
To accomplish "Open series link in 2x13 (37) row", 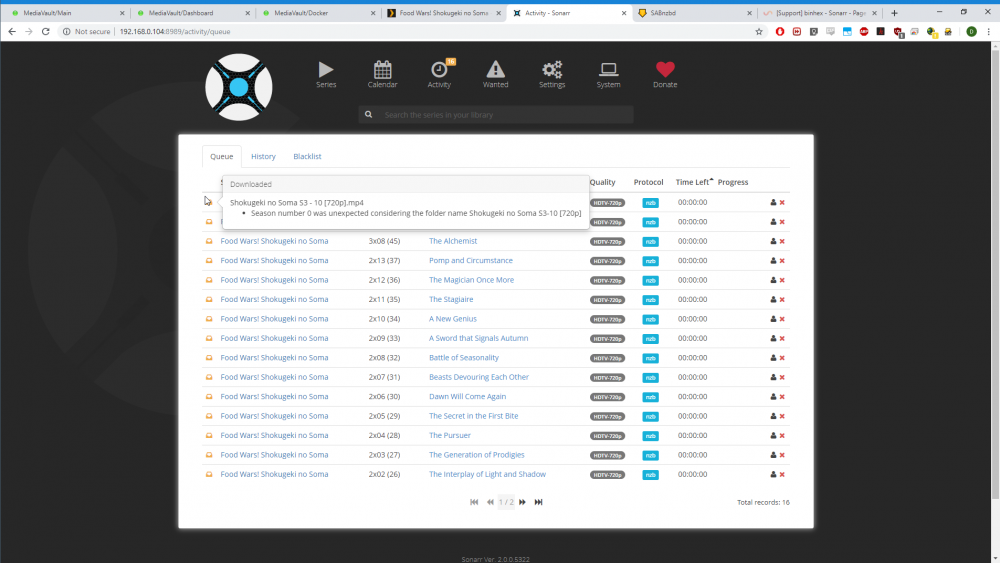I will click(x=274, y=260).
